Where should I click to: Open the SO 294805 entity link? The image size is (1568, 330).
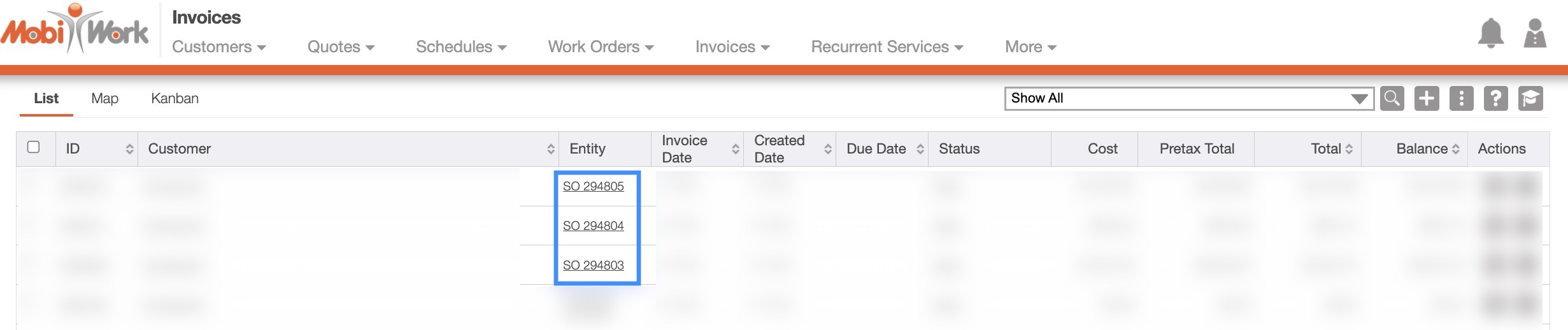pos(593,187)
